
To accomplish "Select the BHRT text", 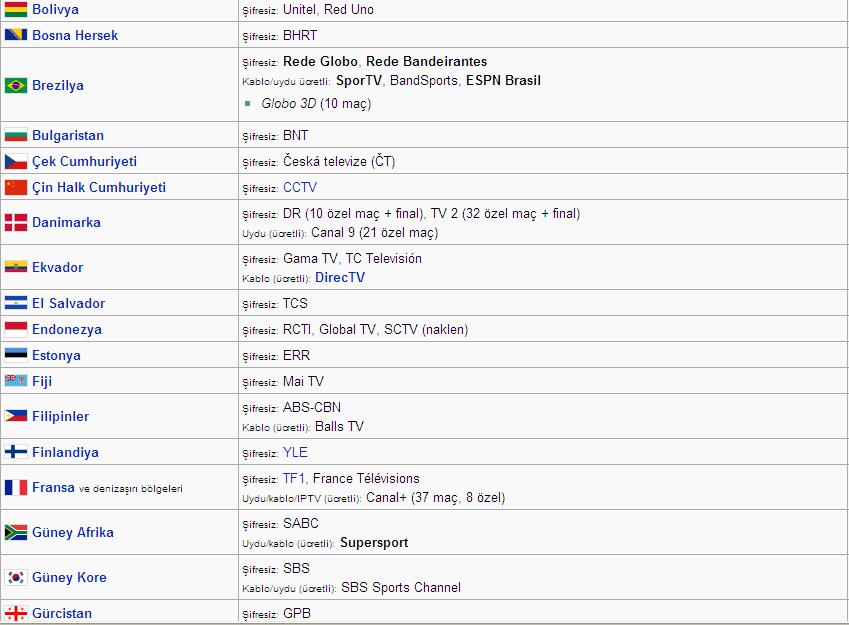I will (300, 35).
